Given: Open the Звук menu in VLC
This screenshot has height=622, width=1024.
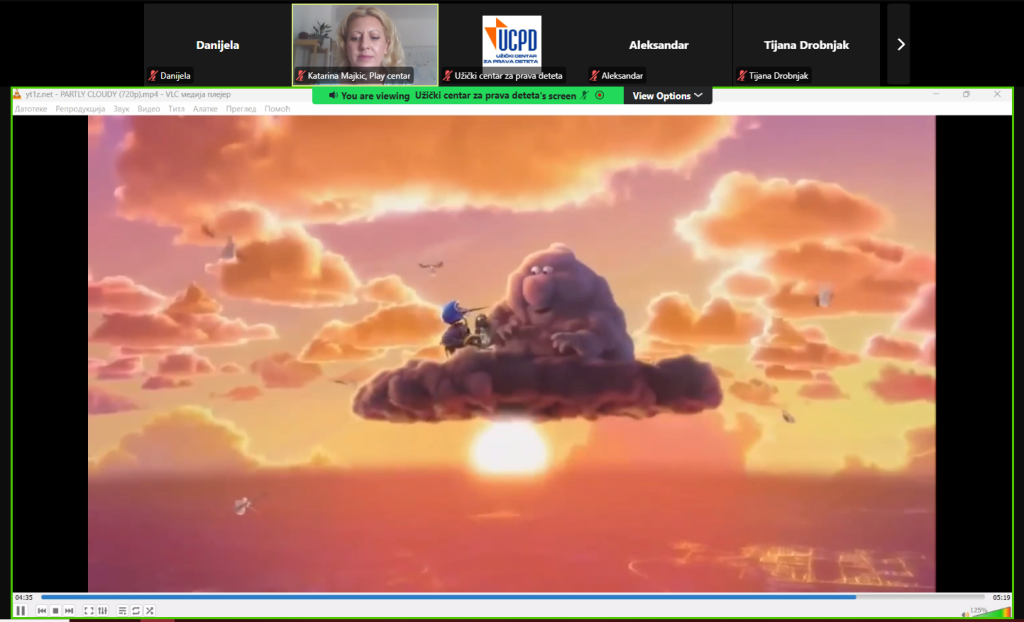Looking at the screenshot, I should point(121,109).
